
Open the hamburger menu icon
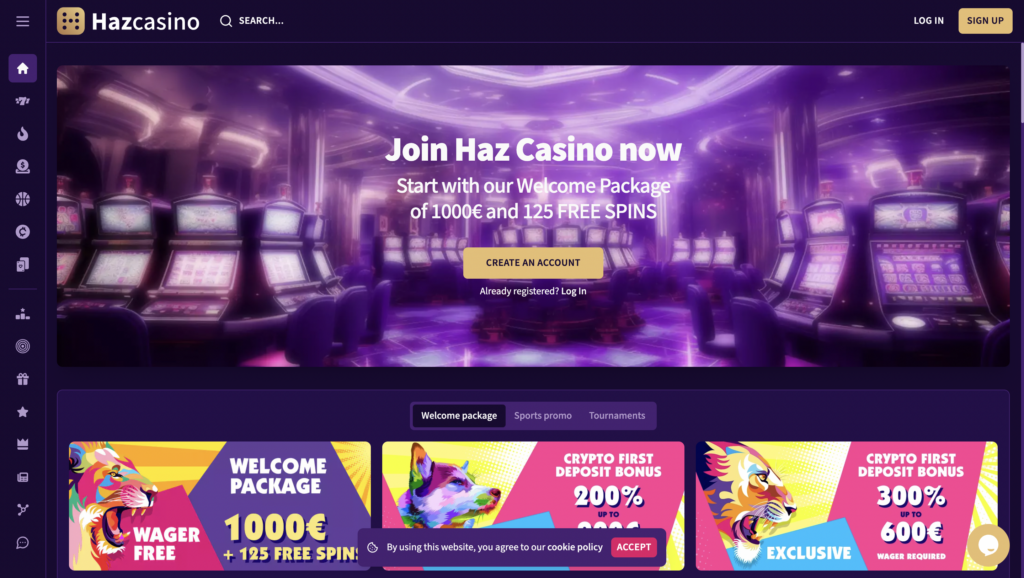tap(23, 21)
